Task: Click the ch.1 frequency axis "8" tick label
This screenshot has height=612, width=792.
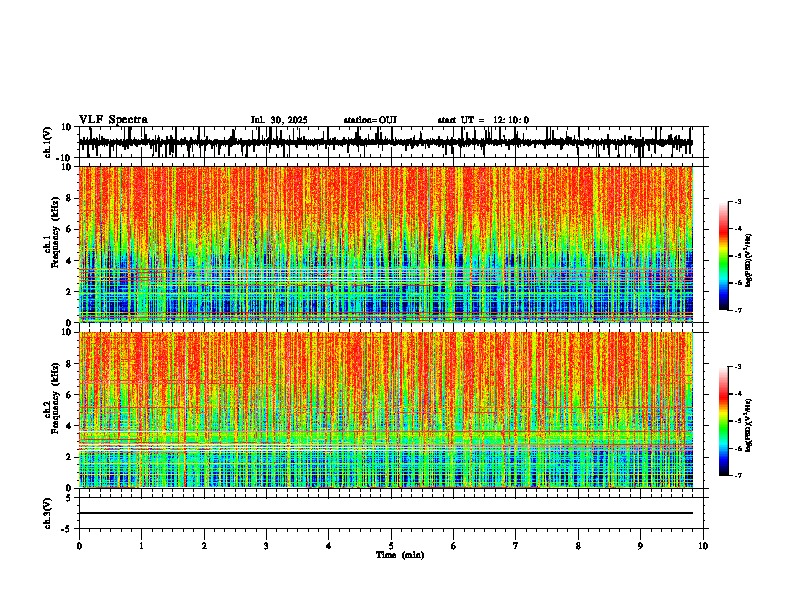Action: [70, 198]
